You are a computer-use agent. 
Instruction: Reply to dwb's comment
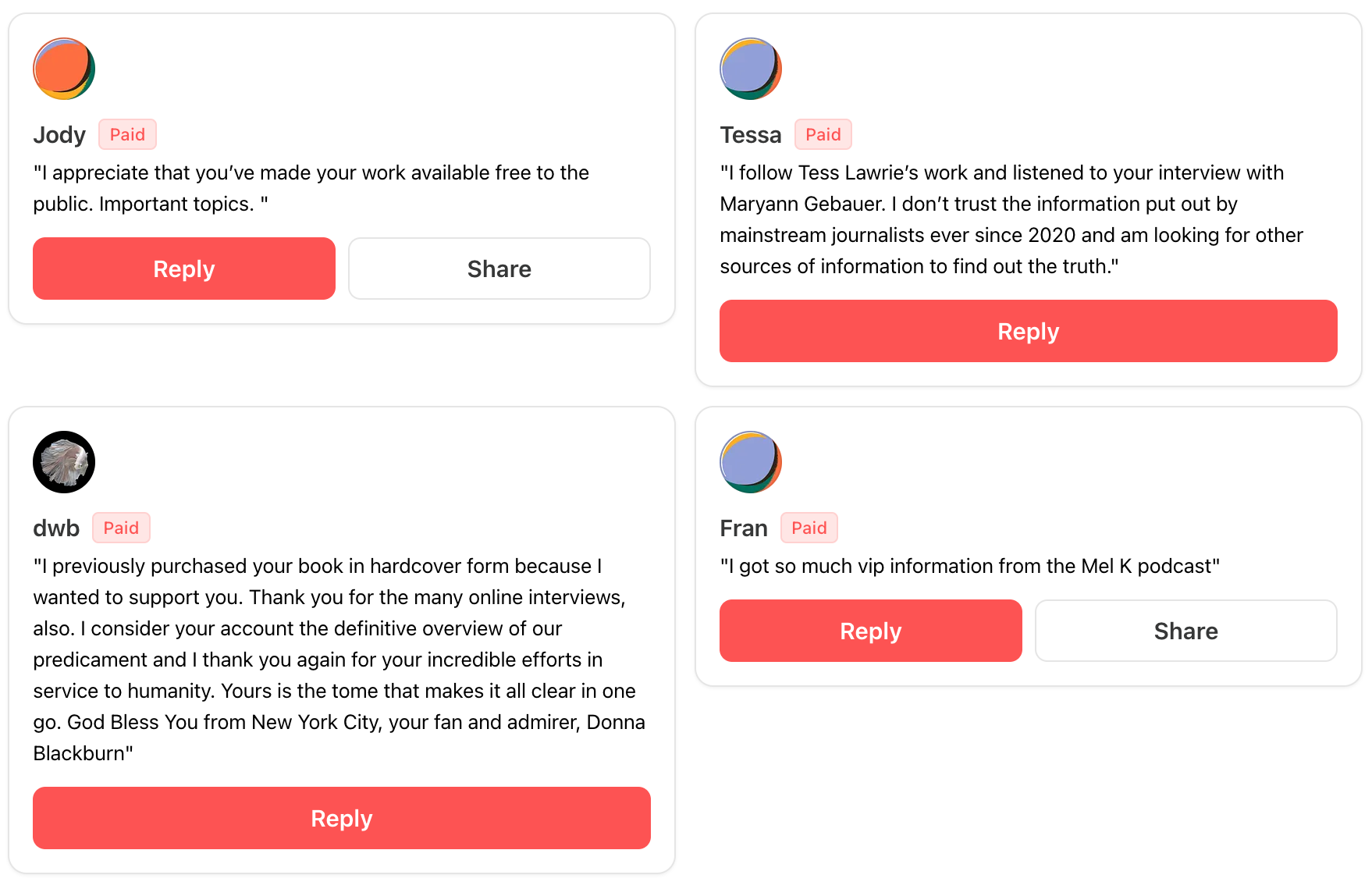[342, 818]
